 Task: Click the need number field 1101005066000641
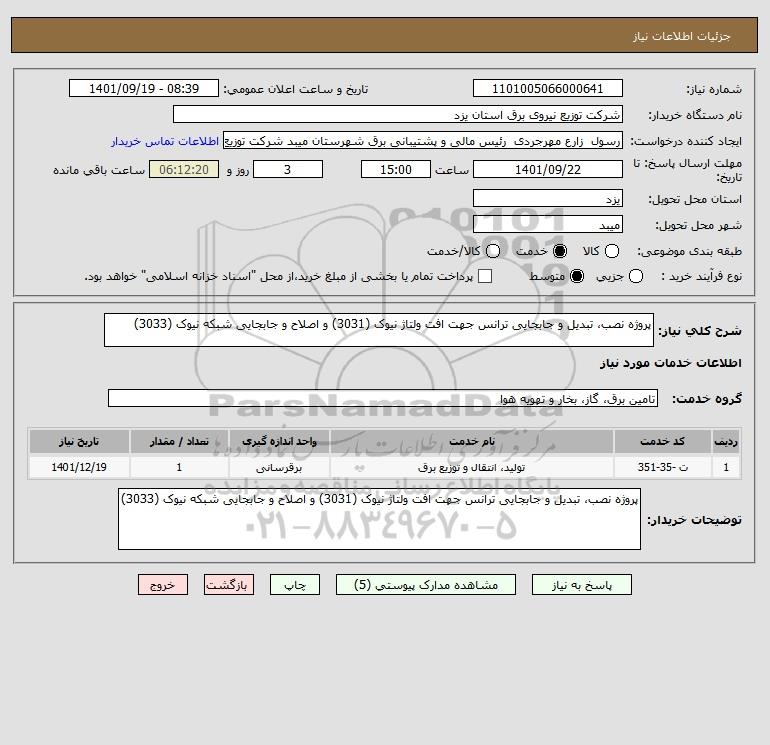pyautogui.click(x=548, y=89)
